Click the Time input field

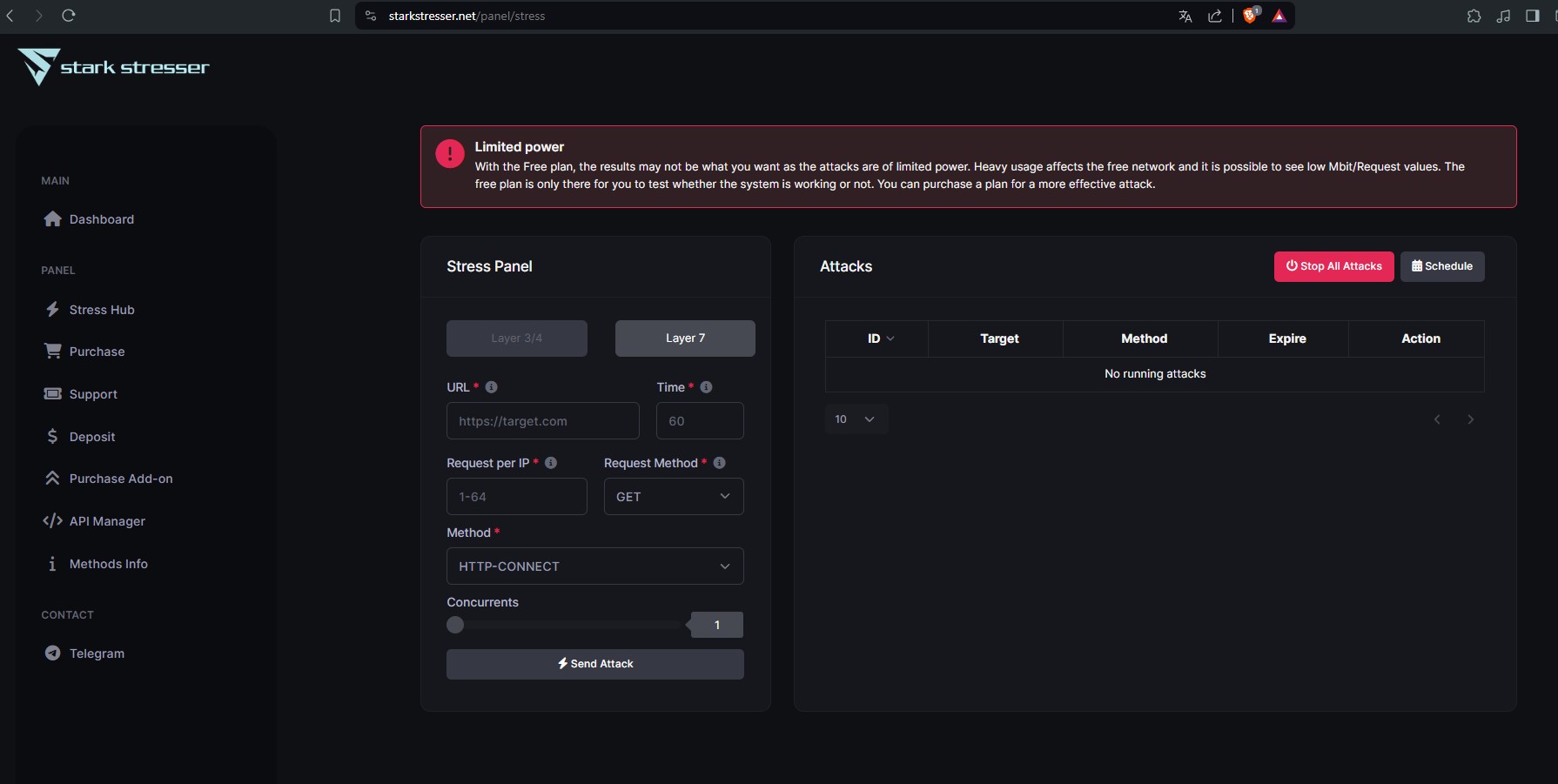700,421
